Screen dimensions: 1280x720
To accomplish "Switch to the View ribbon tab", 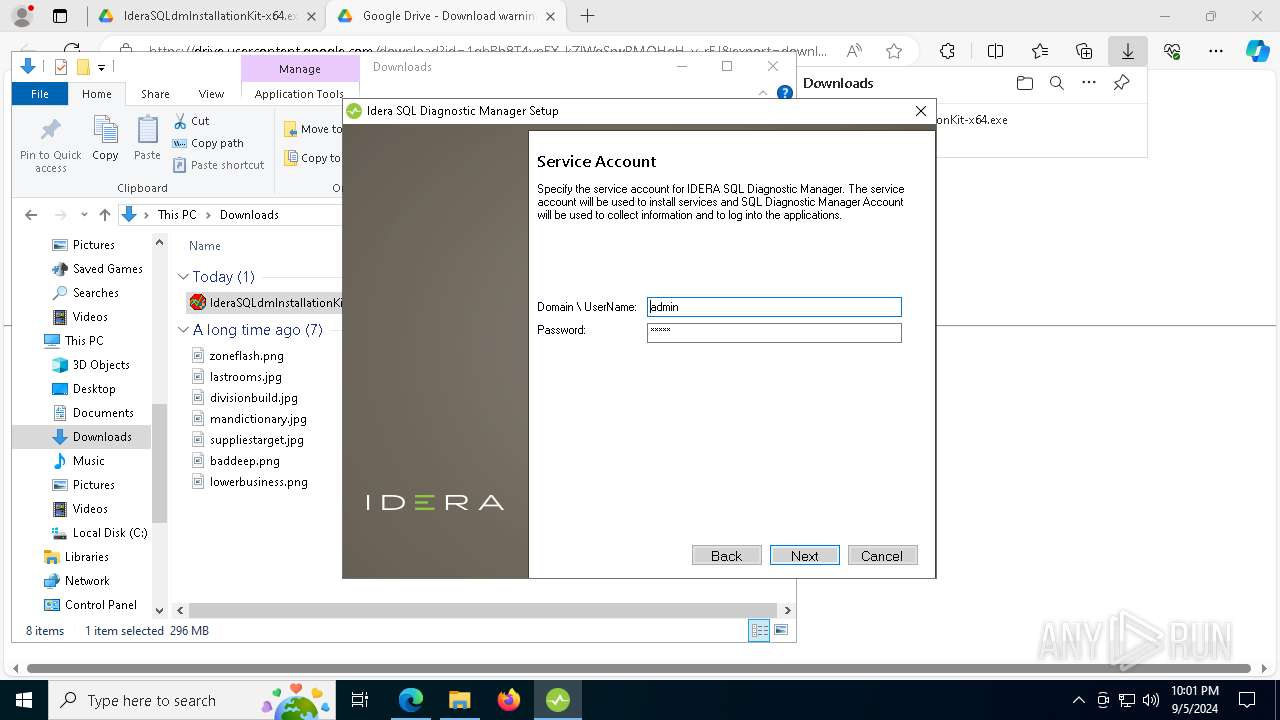I will point(211,94).
